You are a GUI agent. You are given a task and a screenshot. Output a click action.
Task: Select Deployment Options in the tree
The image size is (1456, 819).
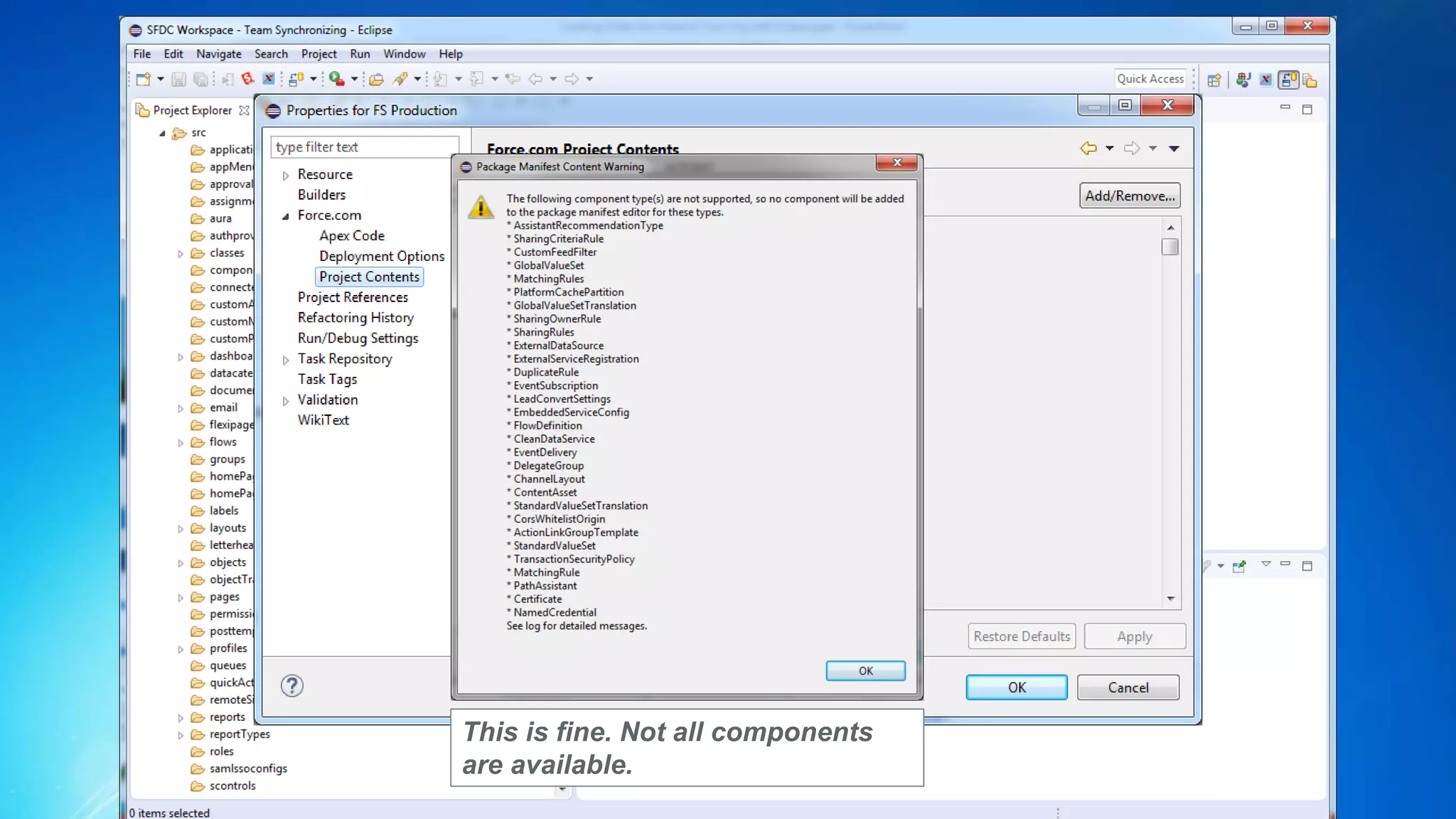pos(382,257)
